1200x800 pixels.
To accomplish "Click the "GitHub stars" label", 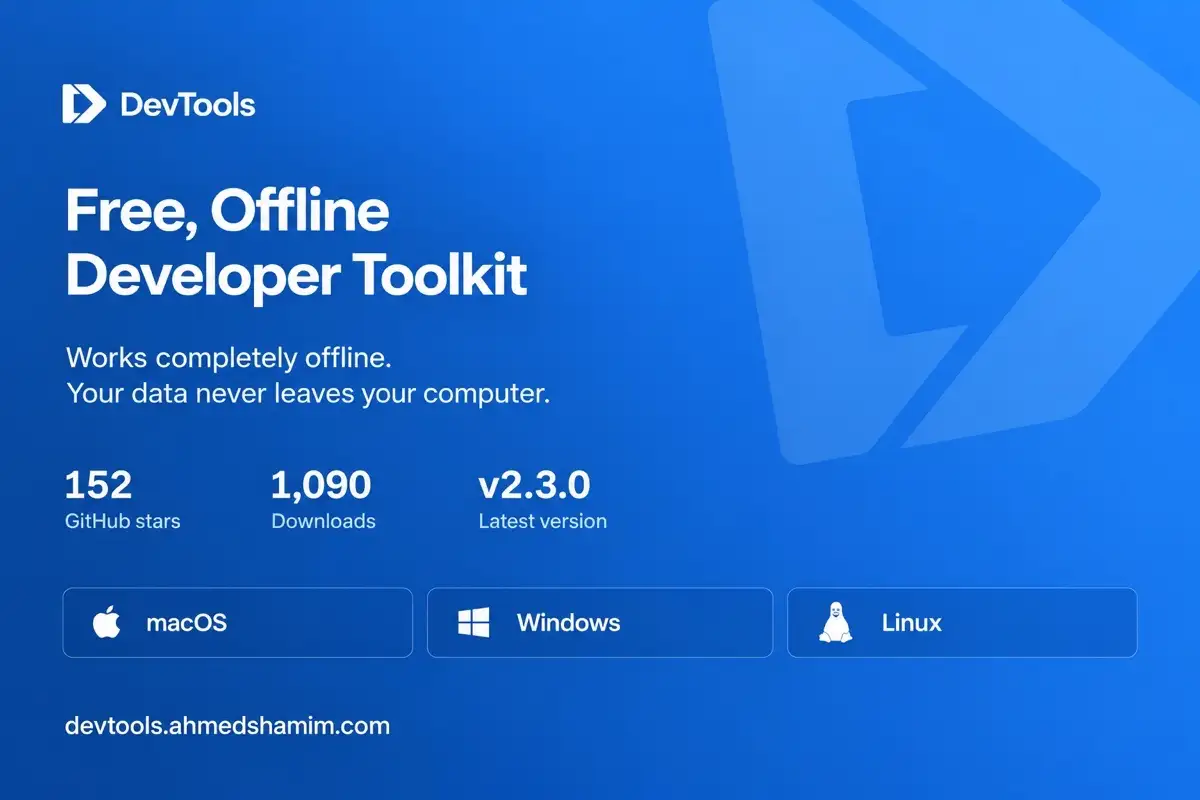I will [x=123, y=521].
